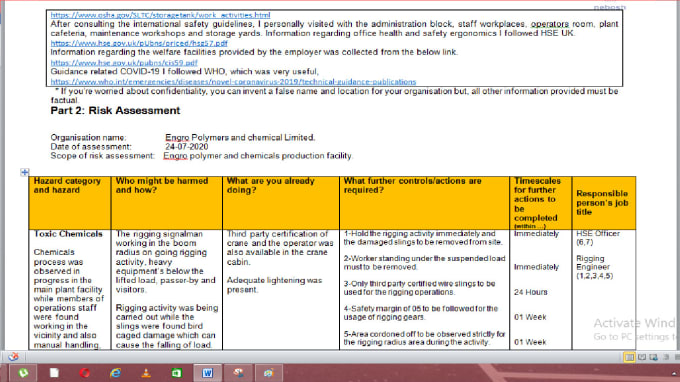Click the 'Who might be harmed and how?' header

[167, 203]
